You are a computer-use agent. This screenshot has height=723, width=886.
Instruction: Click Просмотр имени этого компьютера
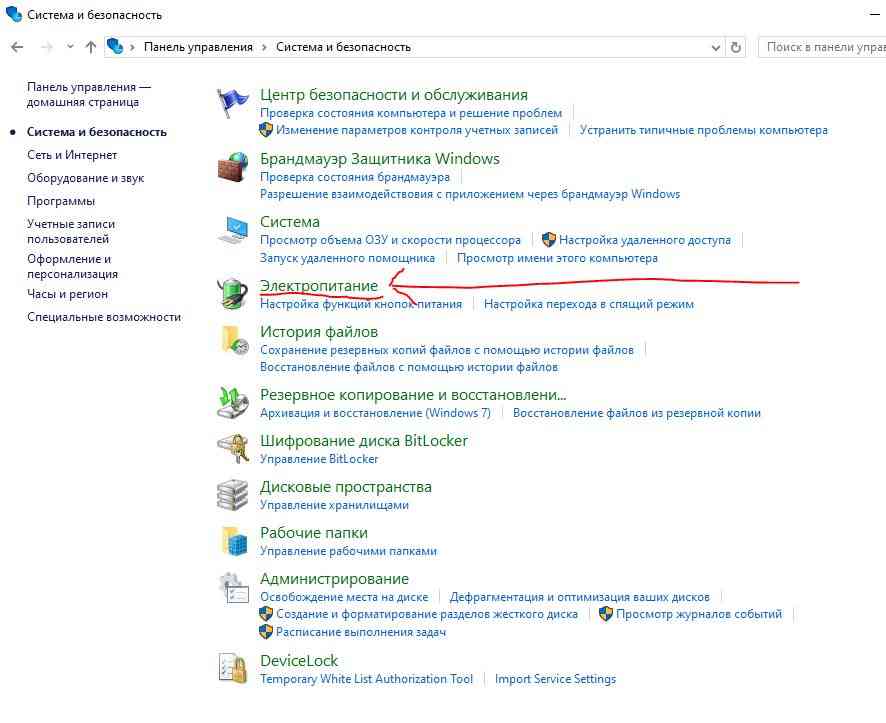pos(557,258)
